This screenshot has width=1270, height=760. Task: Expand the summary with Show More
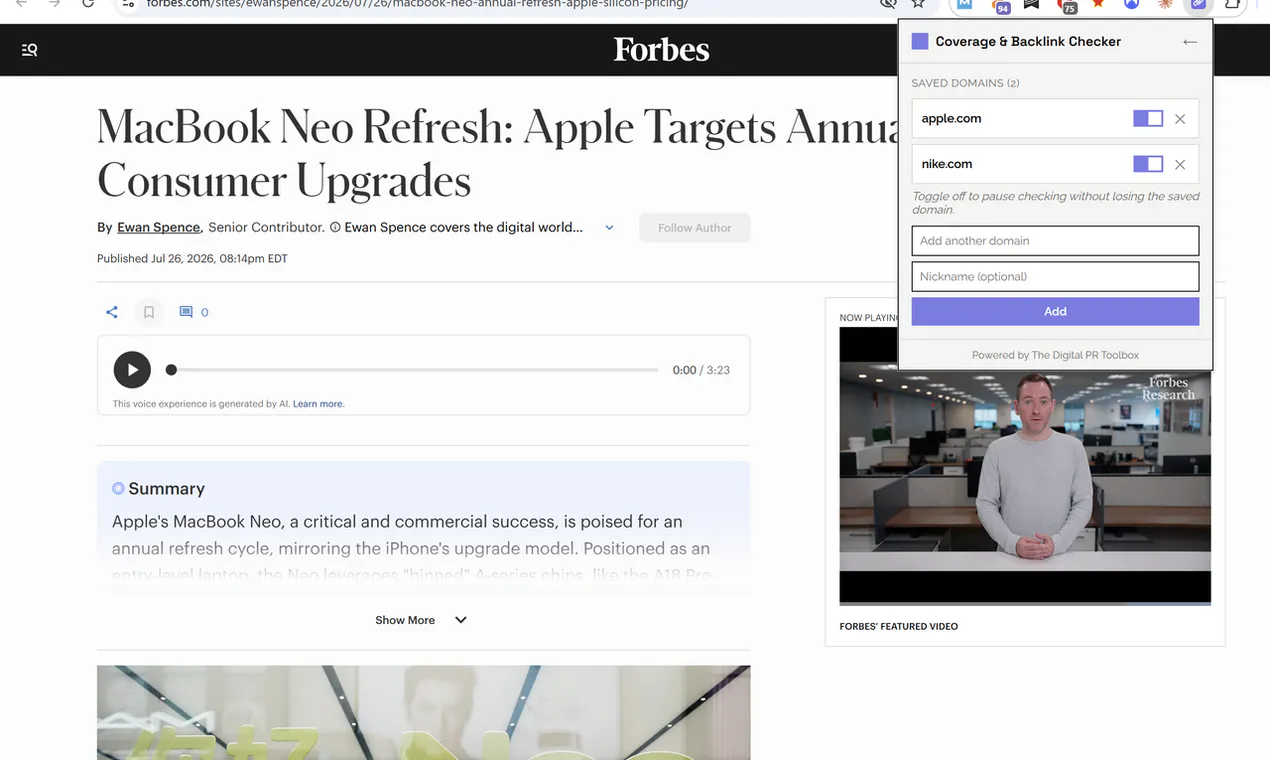(421, 620)
